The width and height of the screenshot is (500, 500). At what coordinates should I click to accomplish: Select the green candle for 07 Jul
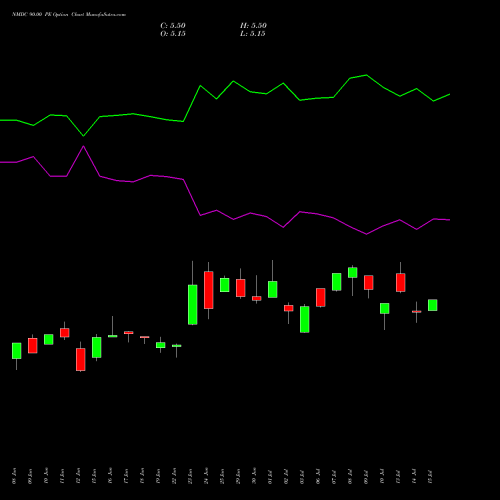click(337, 282)
